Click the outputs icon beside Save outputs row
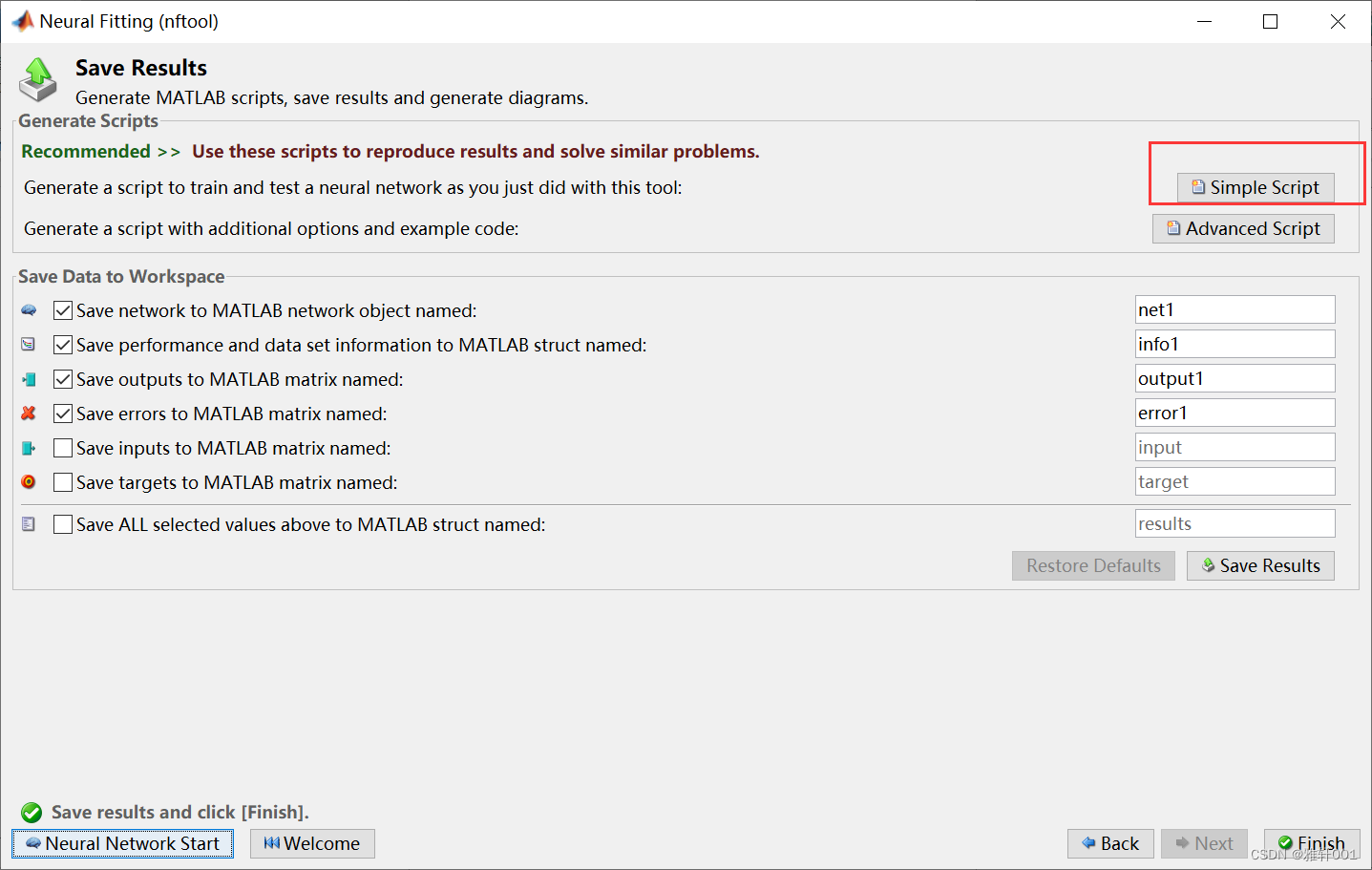 [x=29, y=379]
